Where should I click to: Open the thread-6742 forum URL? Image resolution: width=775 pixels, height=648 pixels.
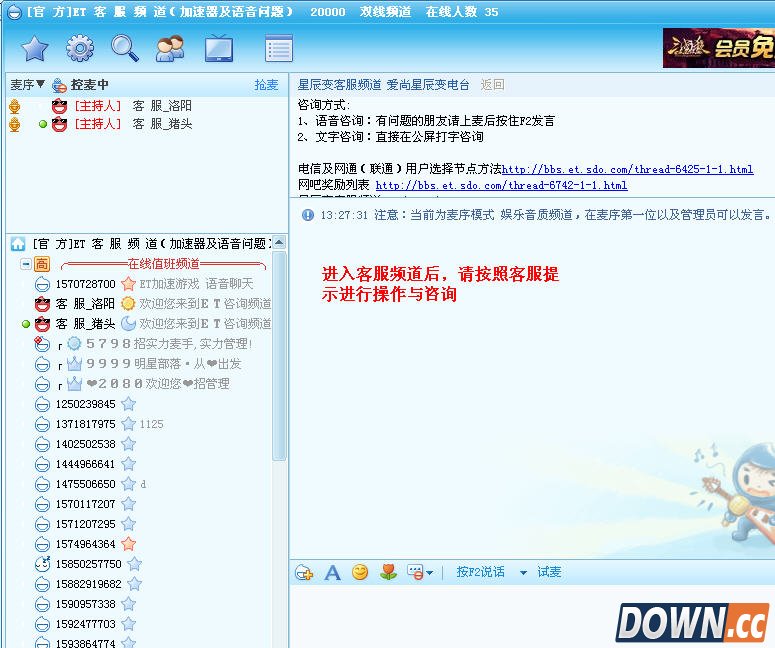501,185
